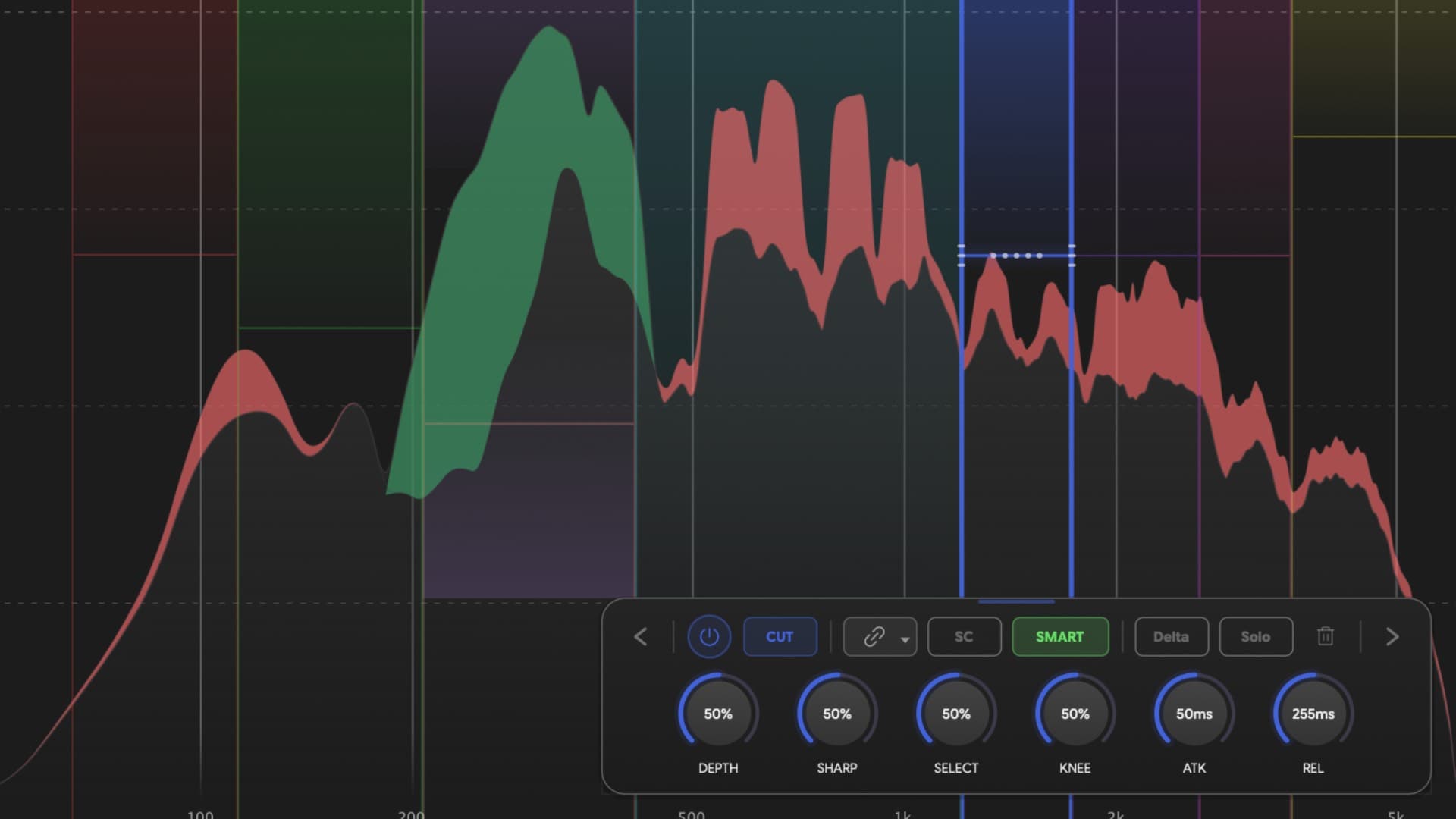This screenshot has height=819, width=1456.
Task: Enable SC sidechain mode
Action: 964,636
